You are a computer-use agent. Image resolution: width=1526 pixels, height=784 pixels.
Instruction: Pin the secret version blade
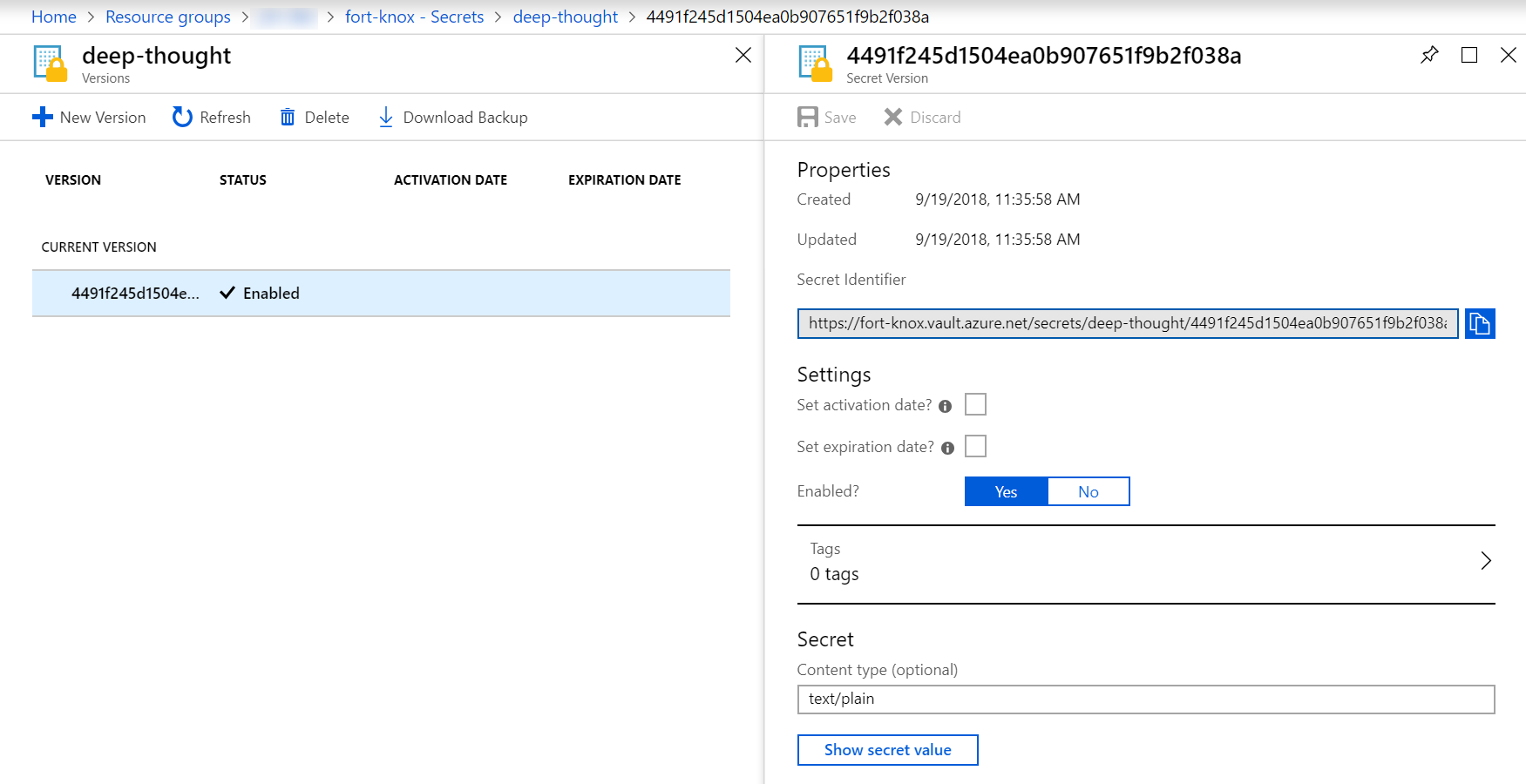point(1429,55)
